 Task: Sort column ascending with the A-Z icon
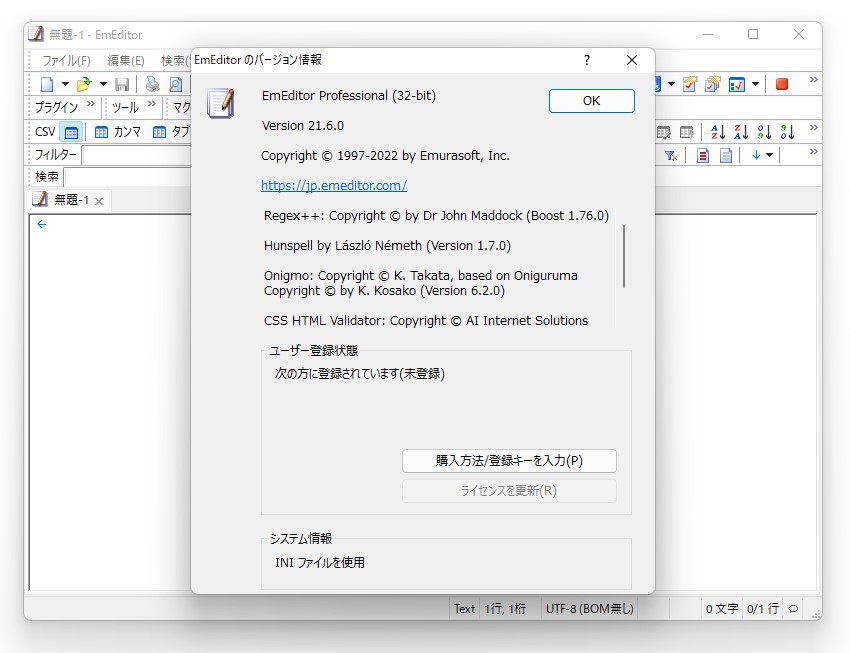718,132
